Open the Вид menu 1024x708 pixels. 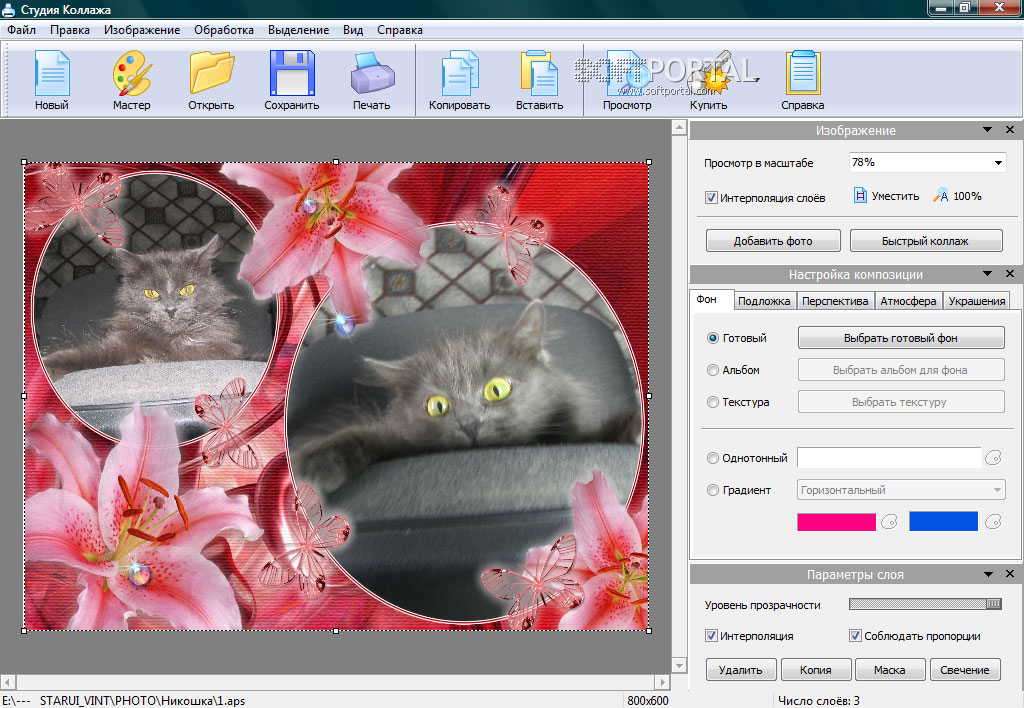click(x=353, y=30)
